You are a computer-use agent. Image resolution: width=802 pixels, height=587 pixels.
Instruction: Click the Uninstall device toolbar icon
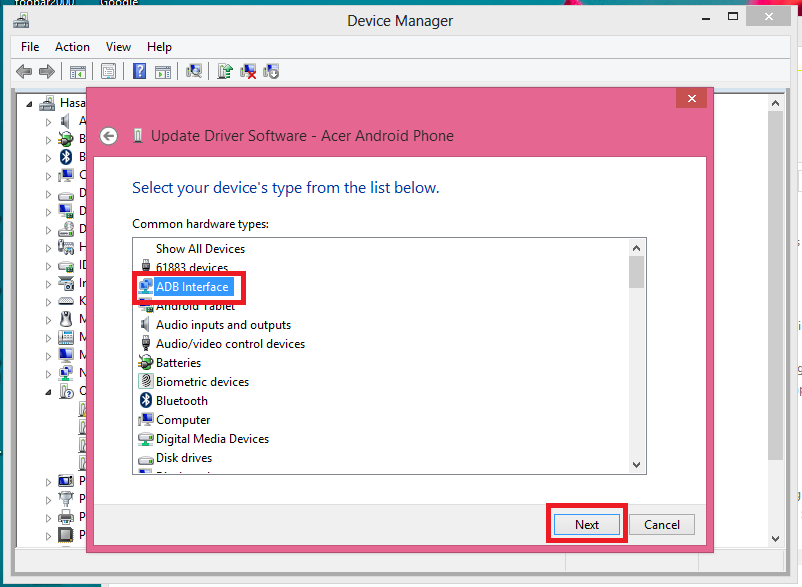point(250,71)
